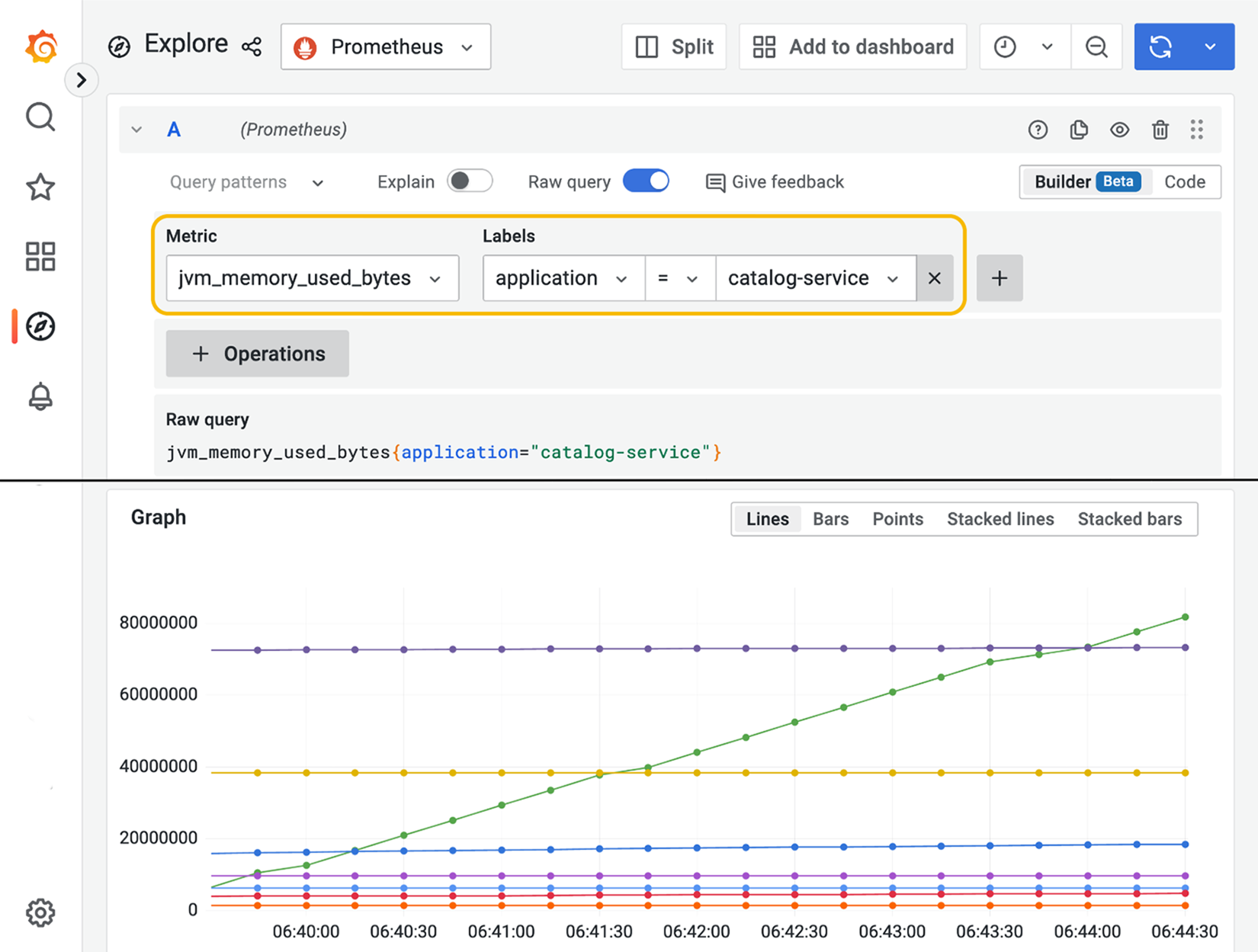Click the Graph panel title
Image resolution: width=1258 pixels, height=952 pixels.
tap(159, 518)
